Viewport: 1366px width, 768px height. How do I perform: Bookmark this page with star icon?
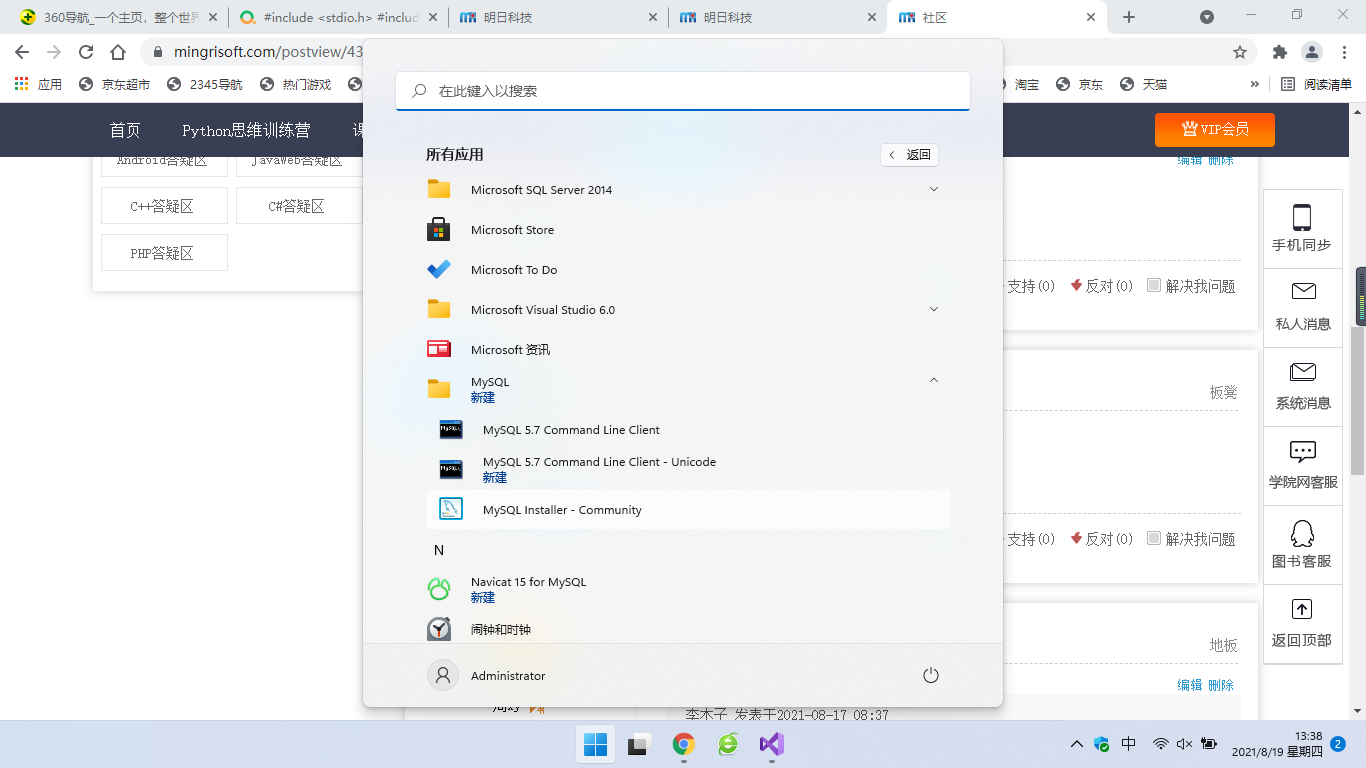tap(1240, 52)
